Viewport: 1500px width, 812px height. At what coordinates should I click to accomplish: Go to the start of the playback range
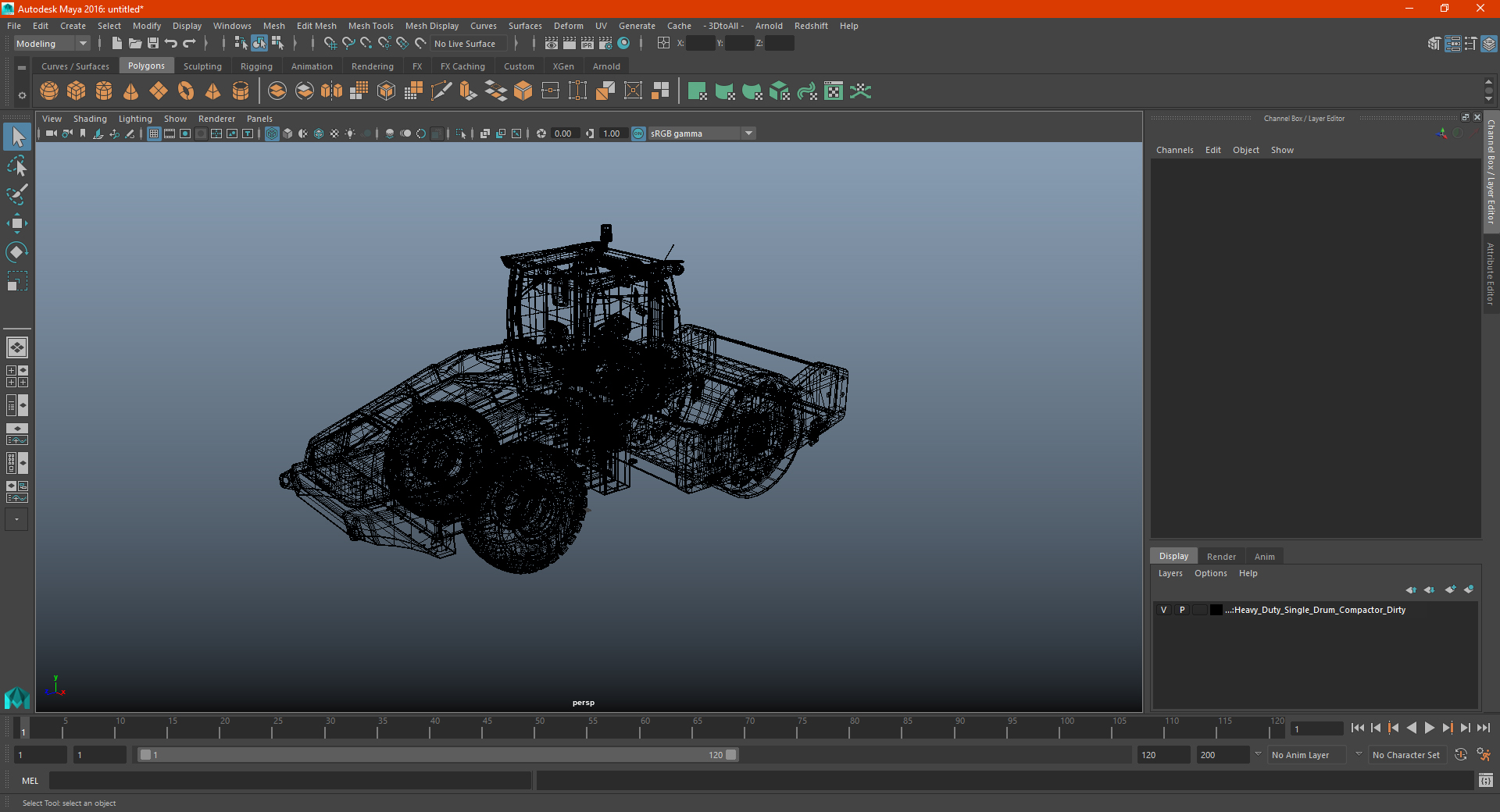1358,728
